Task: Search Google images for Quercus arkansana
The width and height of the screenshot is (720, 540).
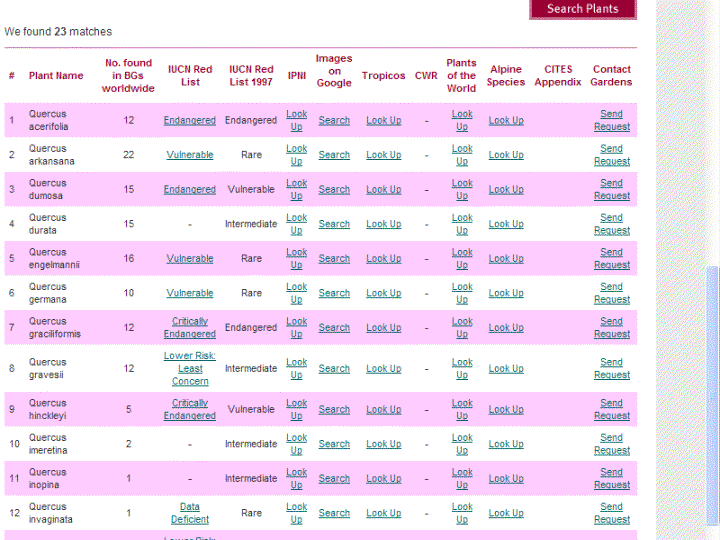Action: pos(334,155)
